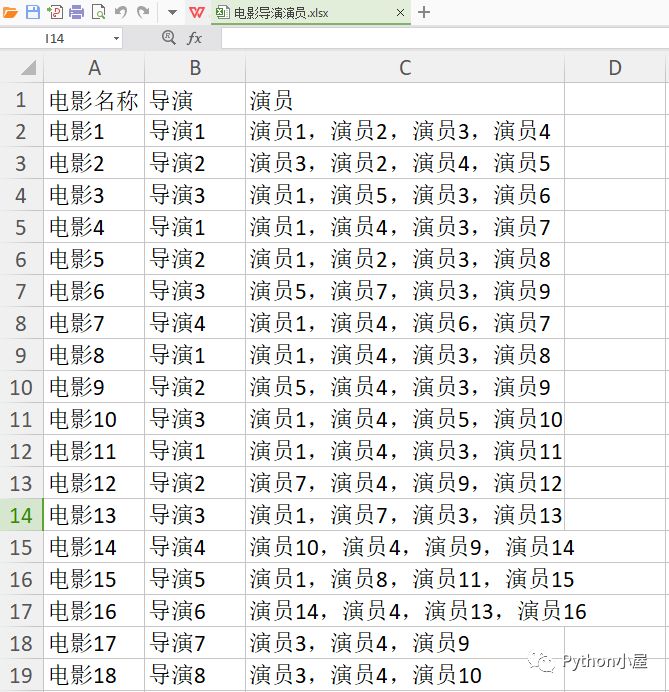
Task: Select cell containing 导演8
Action: click(195, 675)
